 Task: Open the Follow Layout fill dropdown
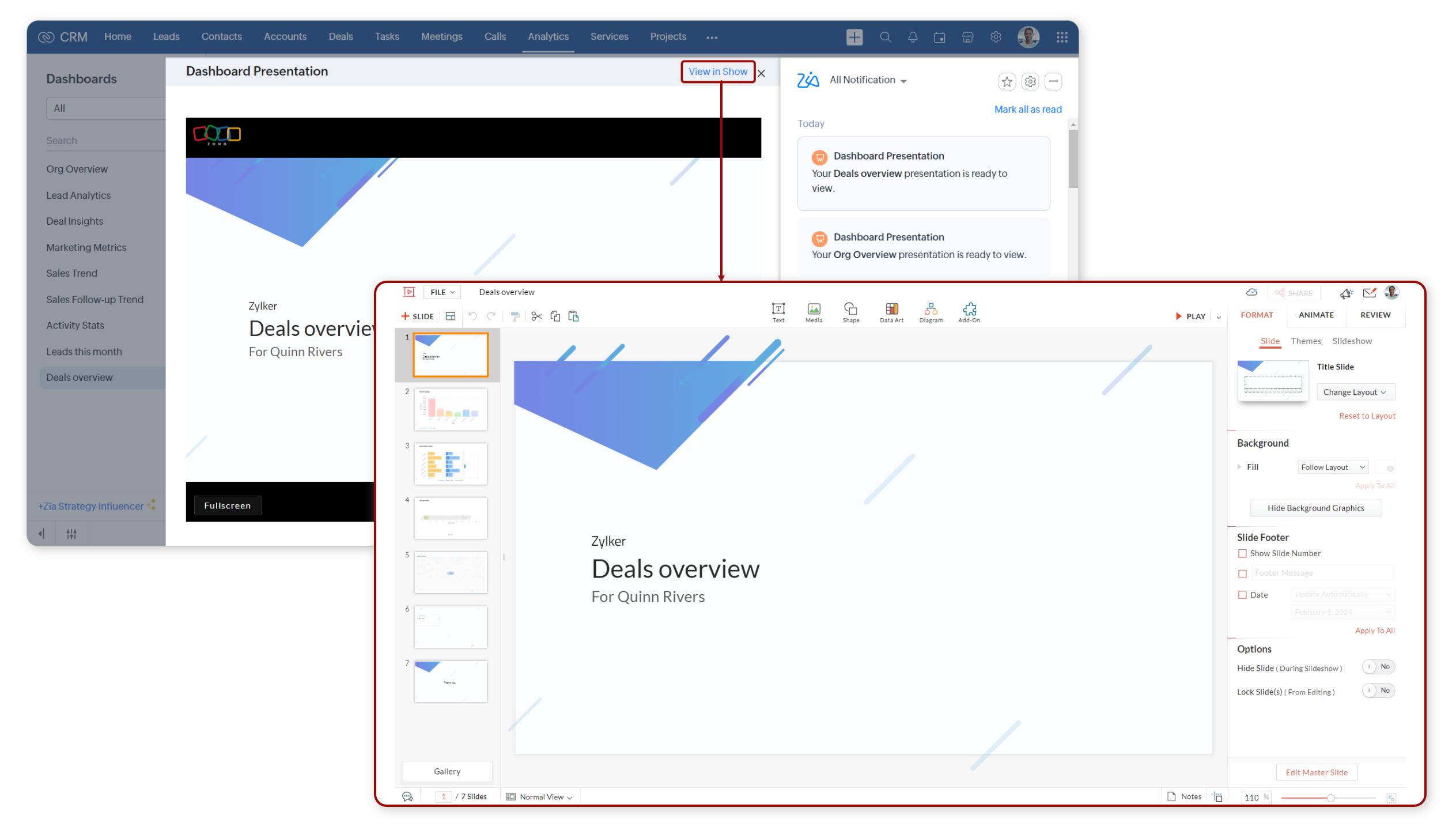point(1332,467)
